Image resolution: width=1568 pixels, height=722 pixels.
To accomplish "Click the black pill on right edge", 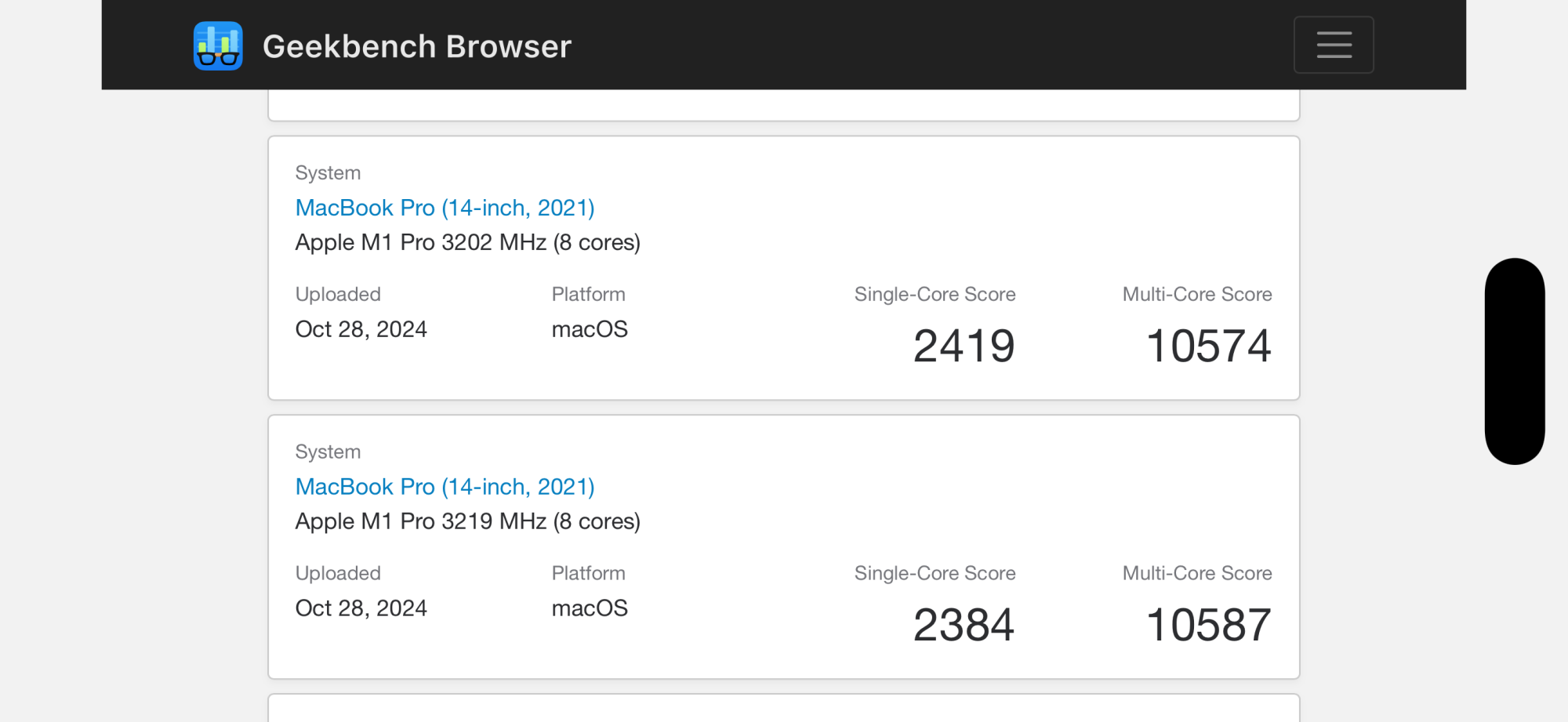I will pos(1515,361).
